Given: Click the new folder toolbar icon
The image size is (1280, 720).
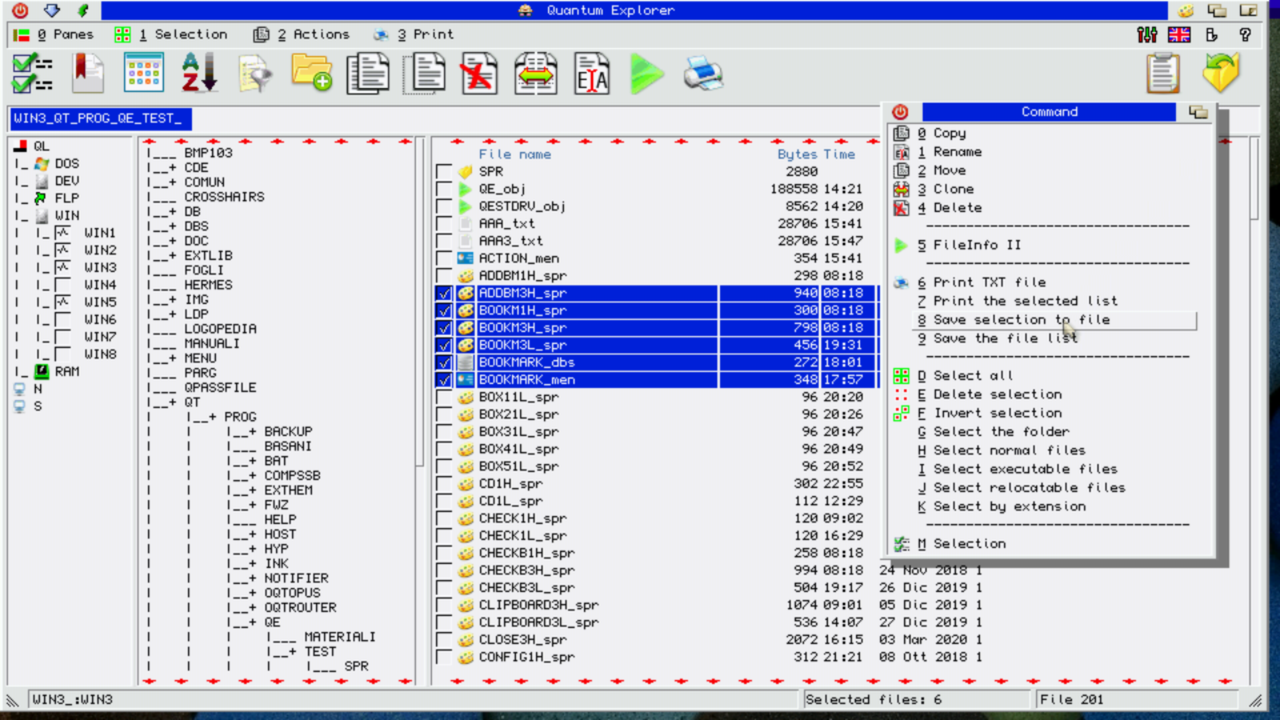Looking at the screenshot, I should 312,74.
